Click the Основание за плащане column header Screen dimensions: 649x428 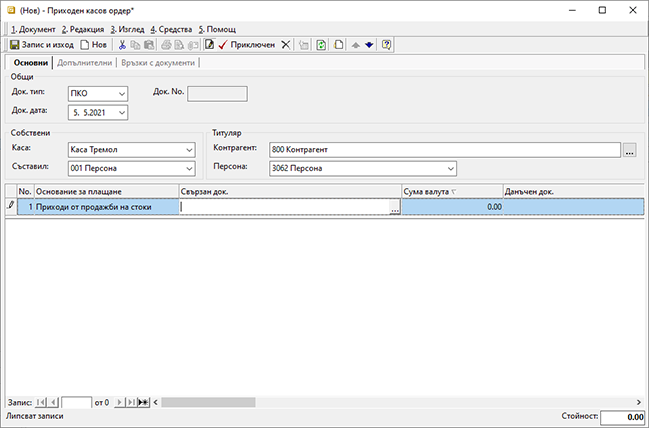[106, 192]
